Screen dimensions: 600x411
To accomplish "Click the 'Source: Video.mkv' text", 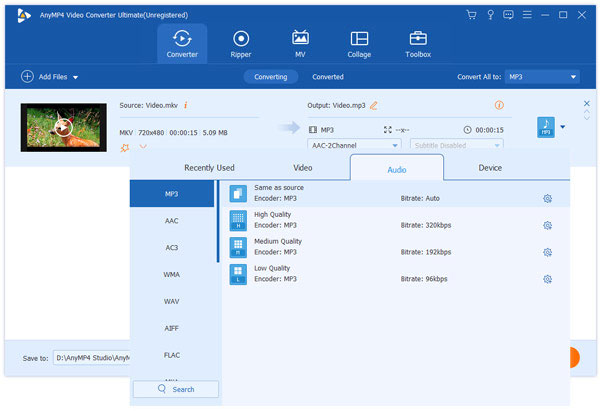I will click(x=148, y=105).
